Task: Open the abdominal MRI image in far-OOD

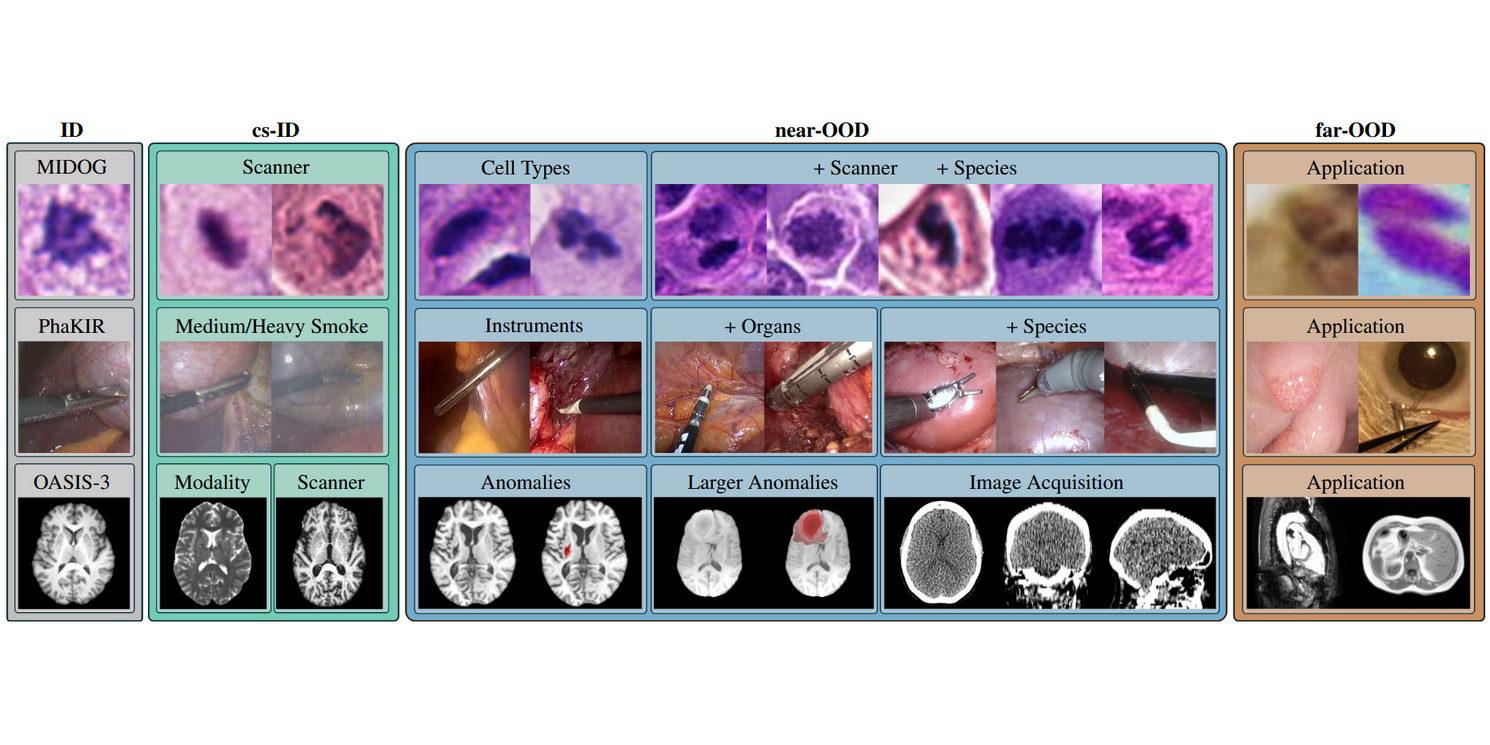Action: tap(1414, 553)
